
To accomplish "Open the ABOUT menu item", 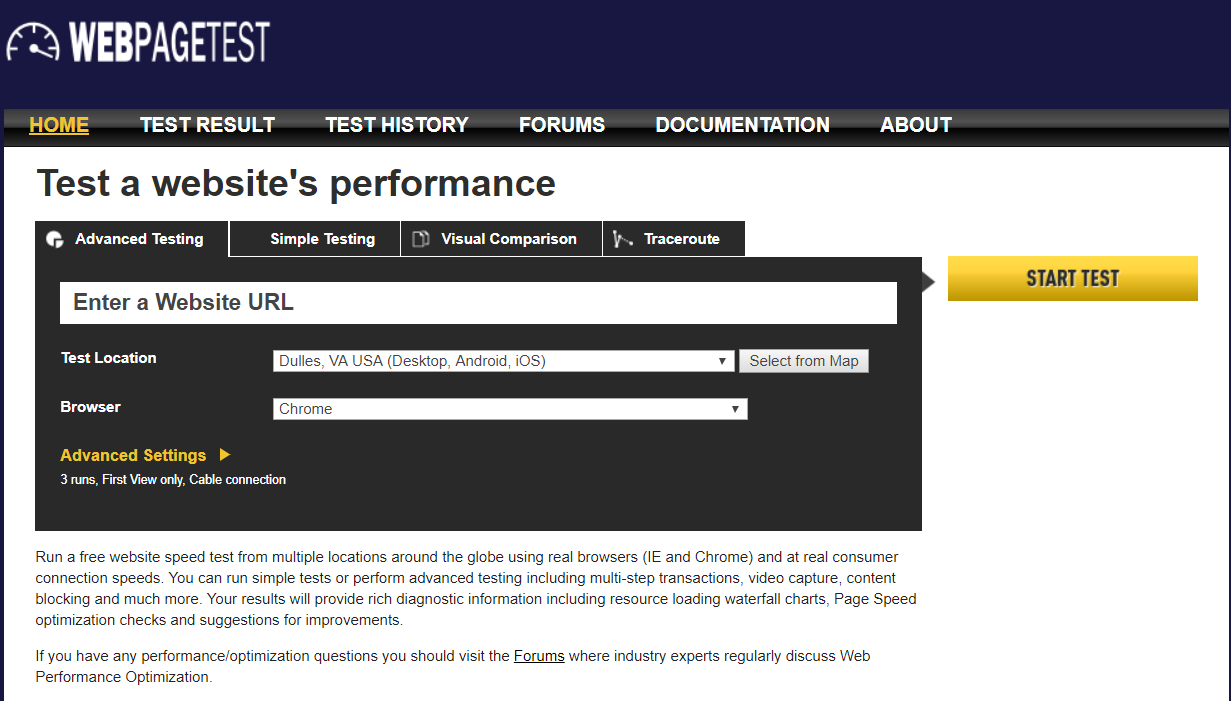I will click(x=916, y=125).
